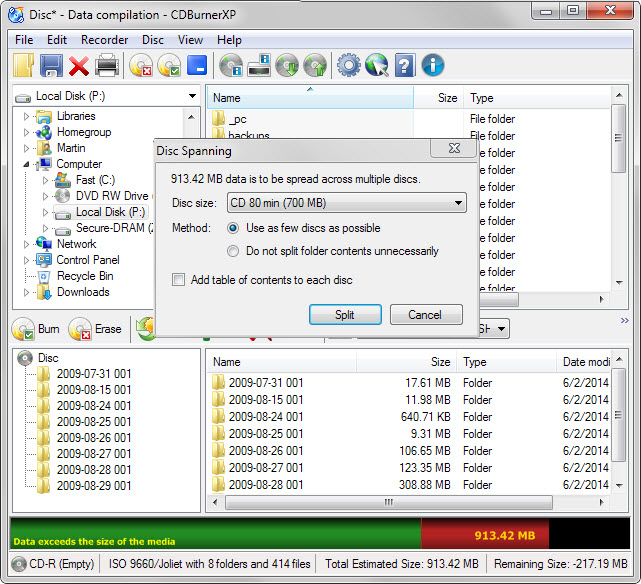Open the new compilation folder icon
641x584 pixels.
tap(23, 65)
